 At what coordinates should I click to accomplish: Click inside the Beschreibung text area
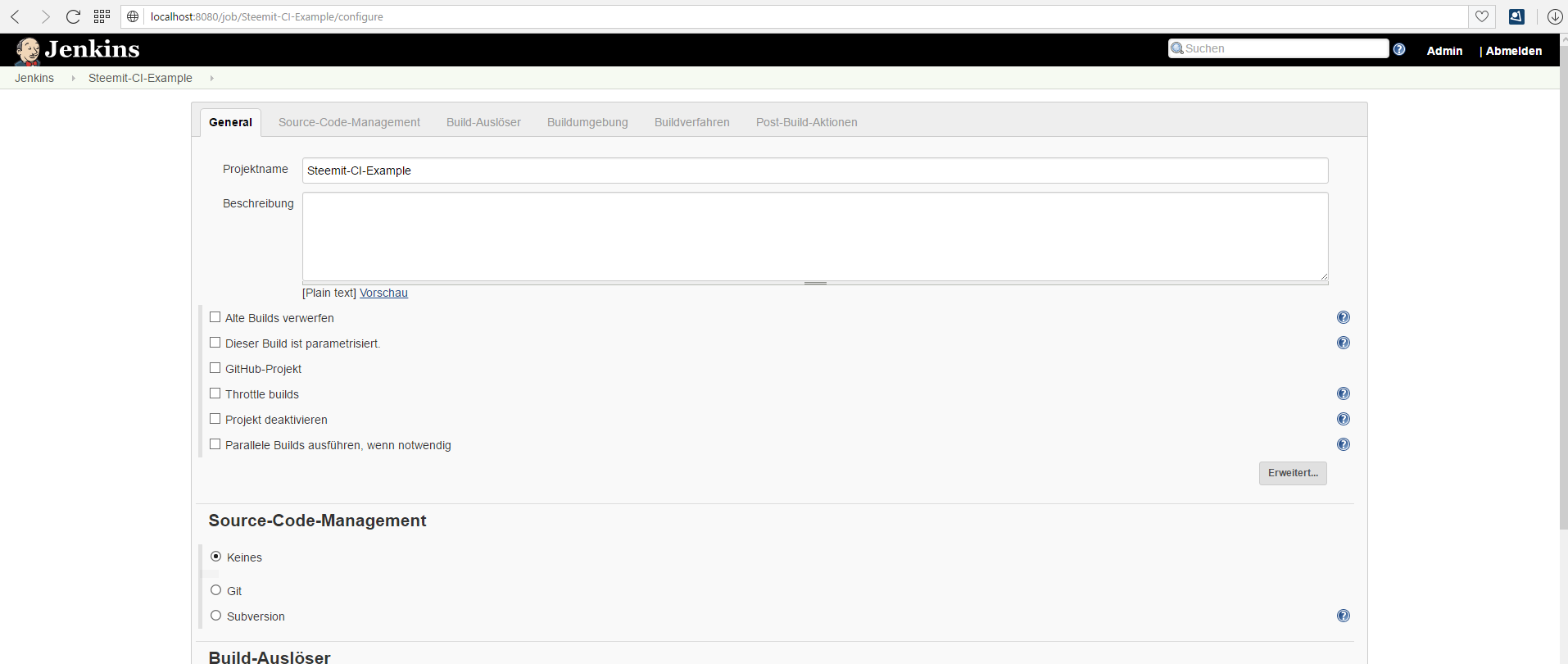(815, 237)
